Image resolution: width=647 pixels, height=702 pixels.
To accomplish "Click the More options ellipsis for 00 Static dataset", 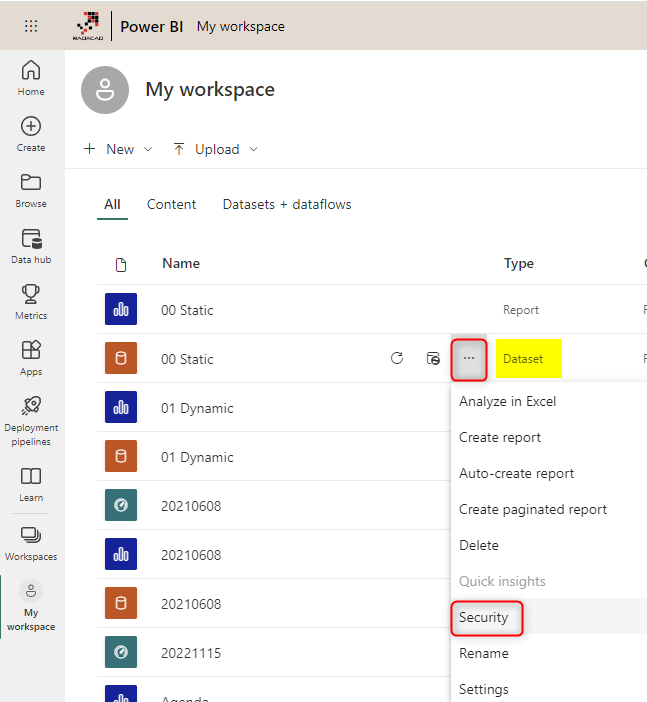I will 469,359.
